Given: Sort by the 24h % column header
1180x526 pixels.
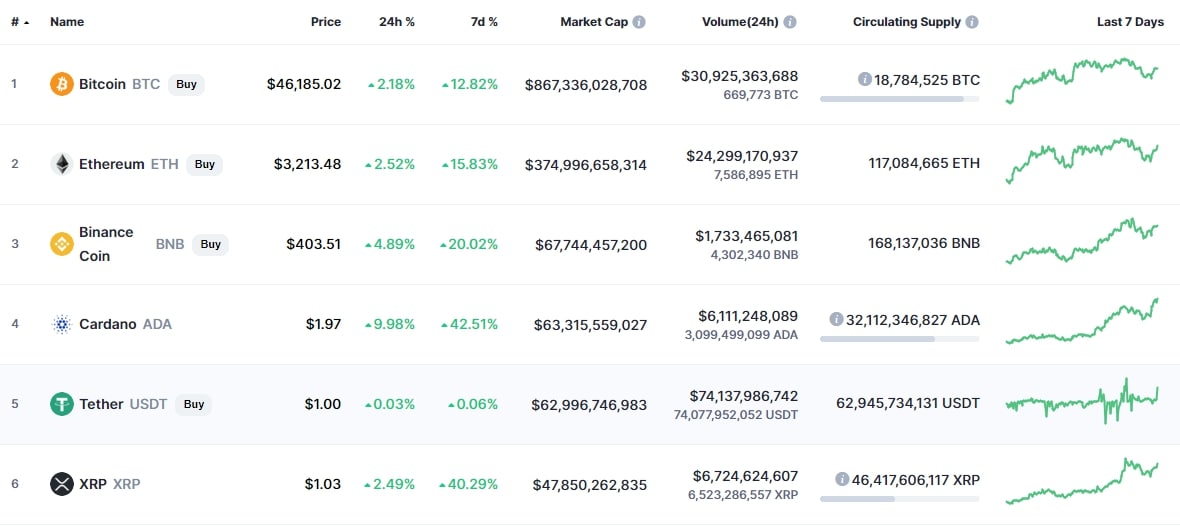Looking at the screenshot, I should pyautogui.click(x=397, y=22).
